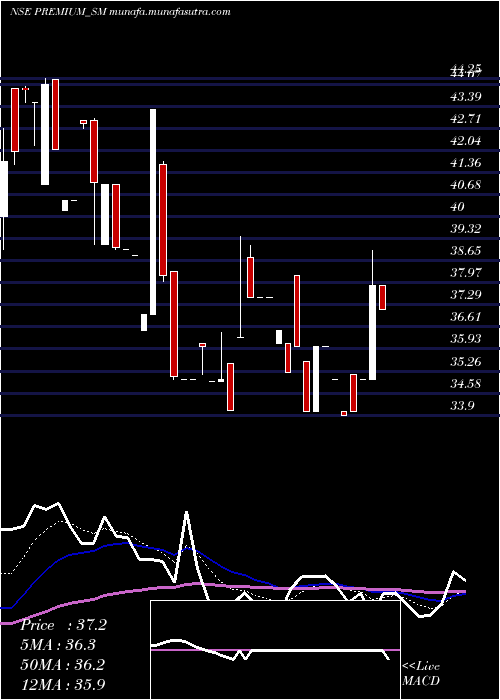
Task: Click the tall white candlestick reaching 43
Action: 153,212
